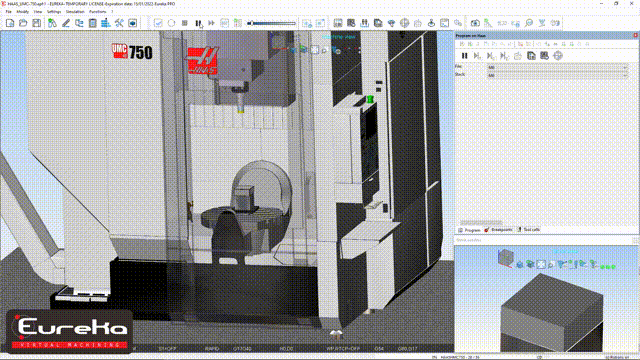Open the File menu
This screenshot has width=640, height=360.
[x=9, y=12]
